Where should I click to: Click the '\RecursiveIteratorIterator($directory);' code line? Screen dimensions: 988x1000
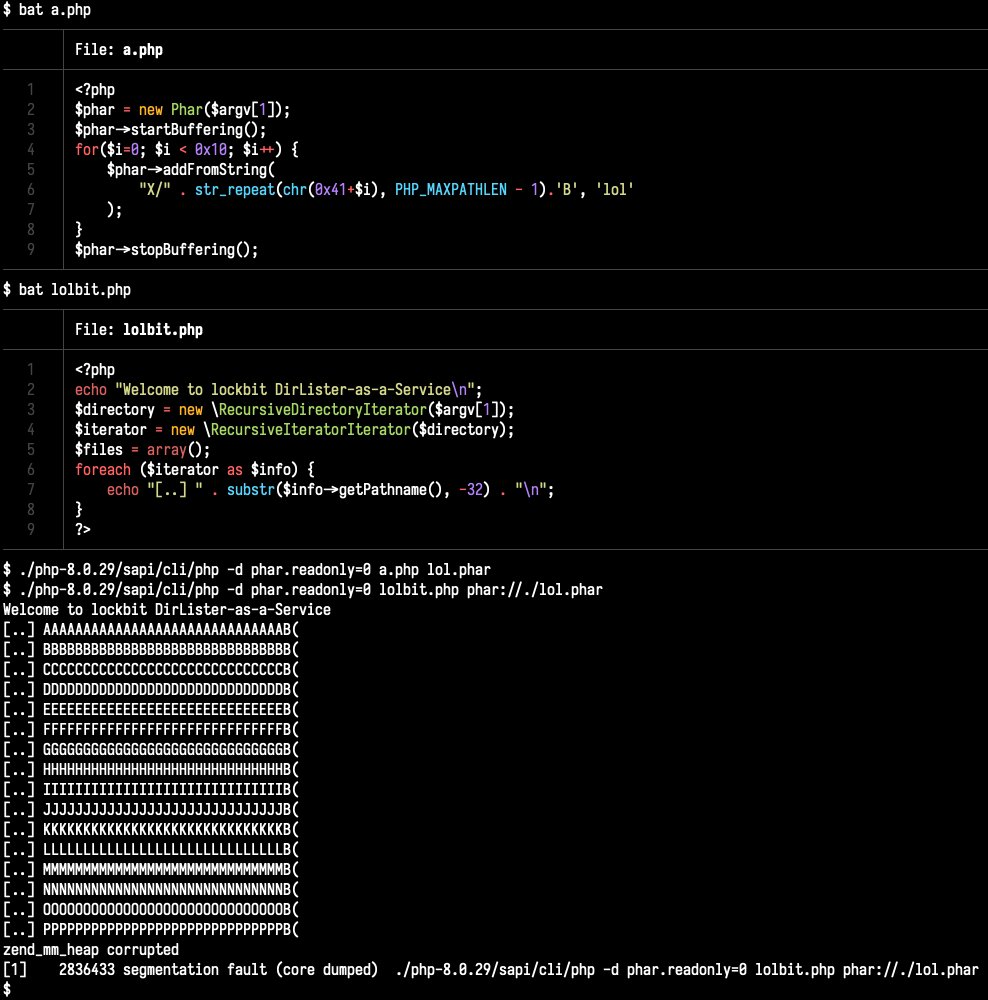pyautogui.click(x=294, y=429)
